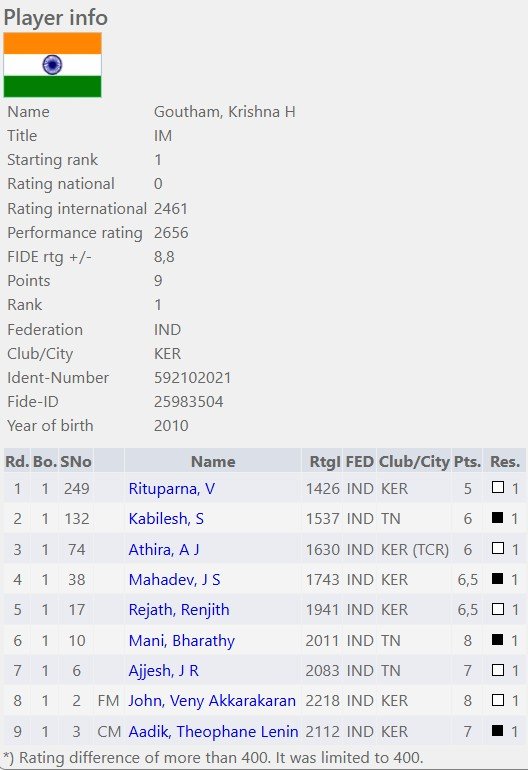Click the black piece icon in round 4
This screenshot has height=770, width=528.
click(498, 578)
